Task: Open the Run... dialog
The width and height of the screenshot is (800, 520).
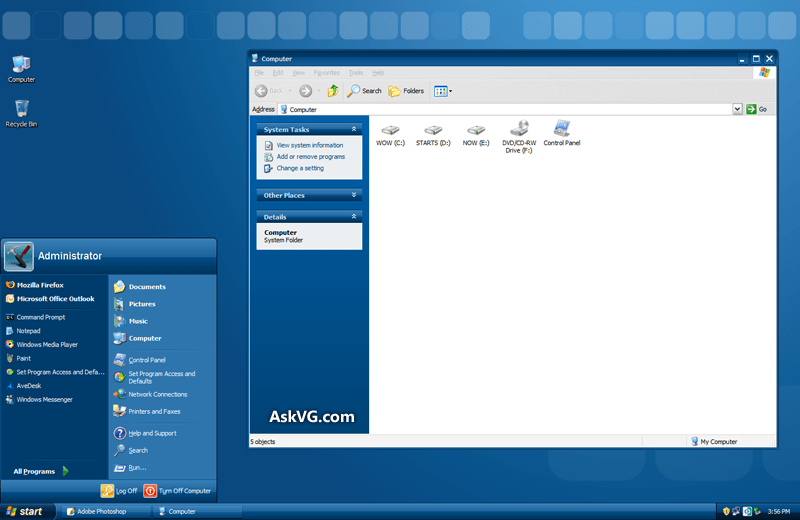Action: tap(130, 467)
